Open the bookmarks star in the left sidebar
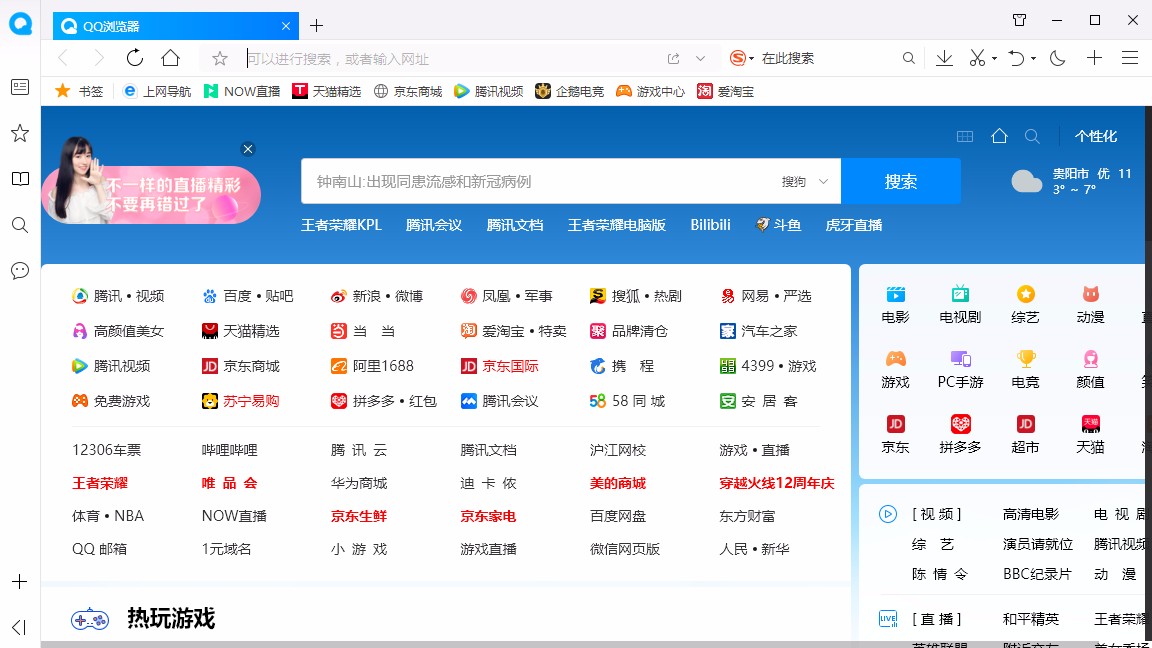The image size is (1152, 648). [19, 132]
